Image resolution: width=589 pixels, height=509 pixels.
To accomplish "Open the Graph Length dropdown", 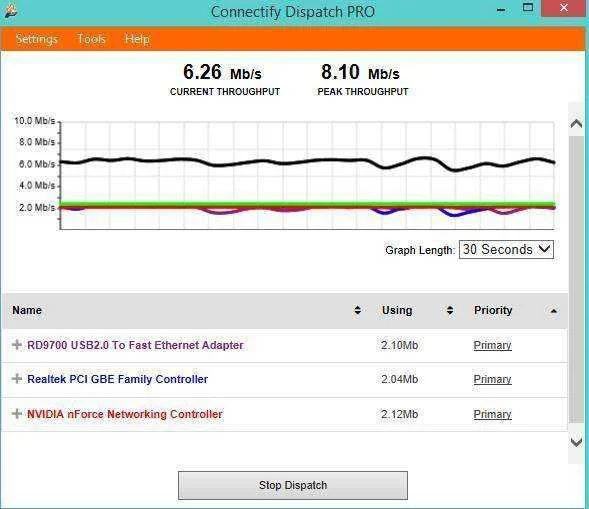I will click(506, 249).
